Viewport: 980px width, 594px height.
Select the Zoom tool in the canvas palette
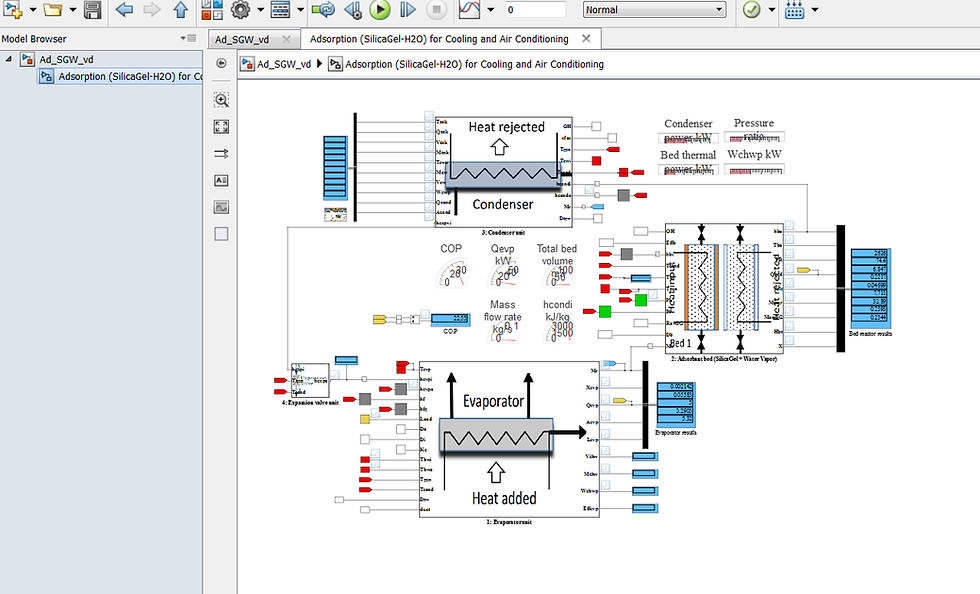tap(221, 99)
